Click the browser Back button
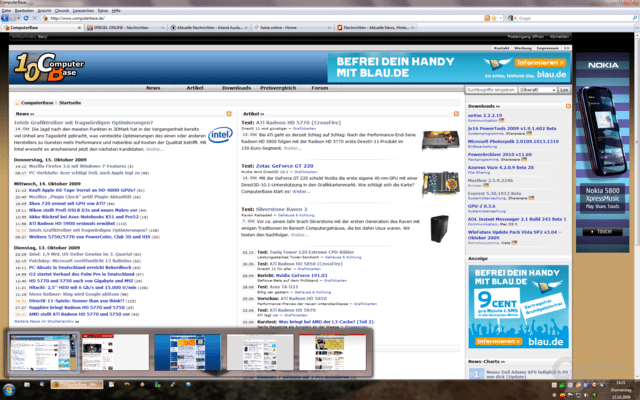640x400 pixels. tap(5, 18)
